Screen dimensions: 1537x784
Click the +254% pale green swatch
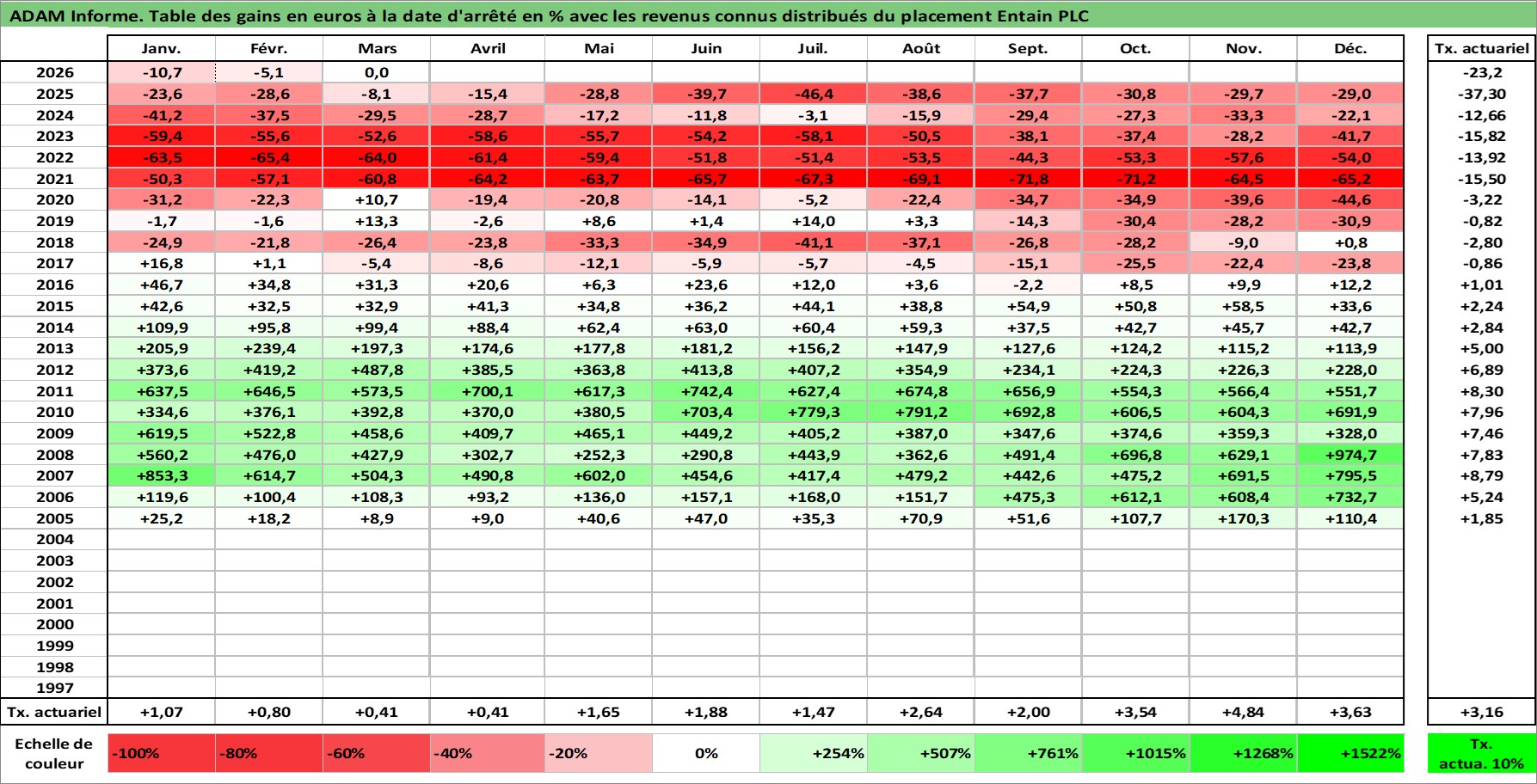814,753
